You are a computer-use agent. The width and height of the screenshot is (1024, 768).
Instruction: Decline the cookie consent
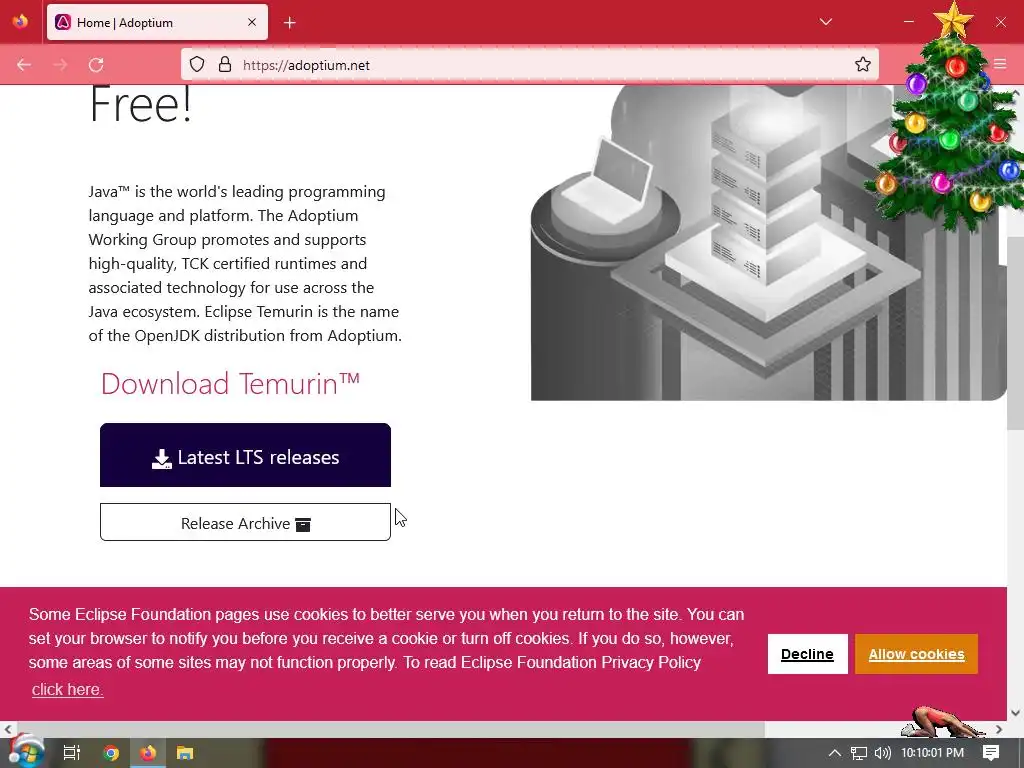point(807,654)
